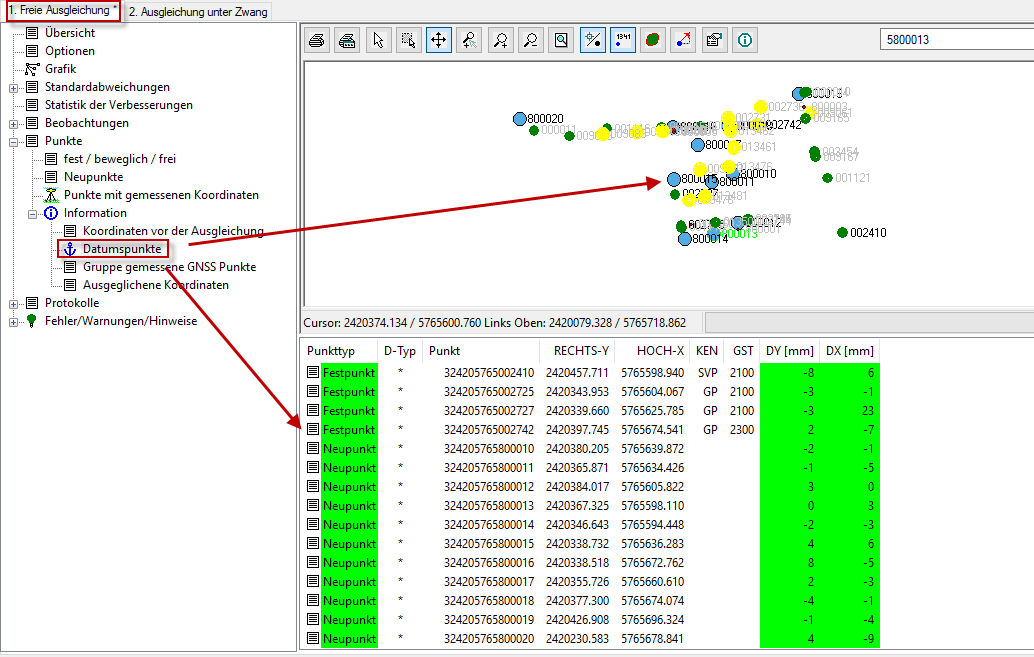Screen dimensions: 1034x657
Task: Collapse the Punkte tree node
Action: (x=13, y=141)
